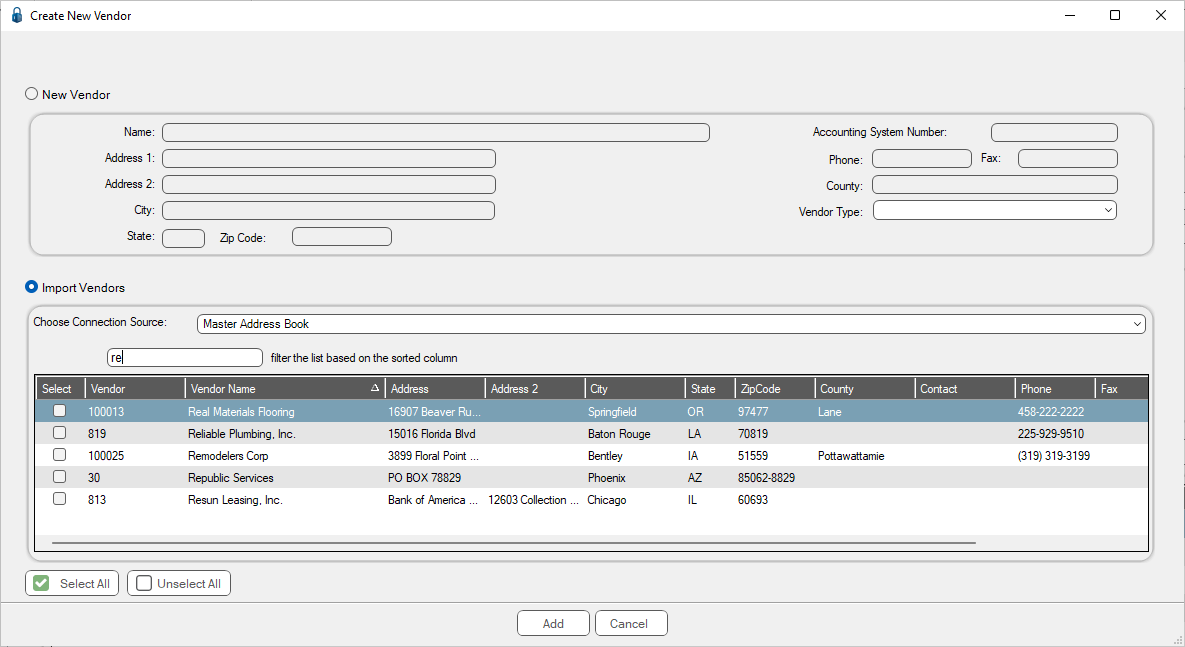This screenshot has width=1185, height=647.
Task: Sort by the County column header
Action: [865, 389]
